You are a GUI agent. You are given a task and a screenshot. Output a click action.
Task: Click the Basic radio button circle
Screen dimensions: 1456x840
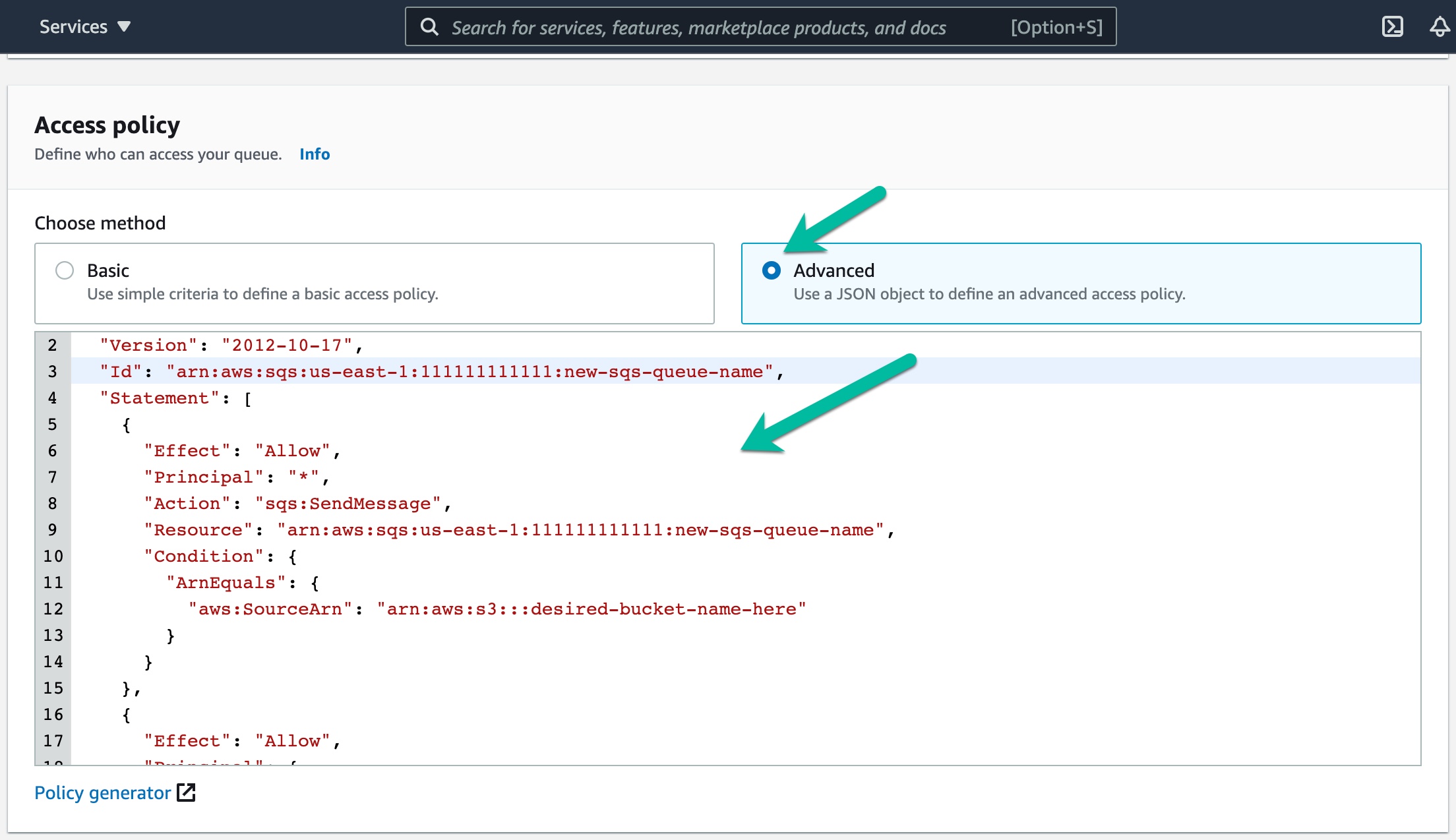pyautogui.click(x=64, y=270)
